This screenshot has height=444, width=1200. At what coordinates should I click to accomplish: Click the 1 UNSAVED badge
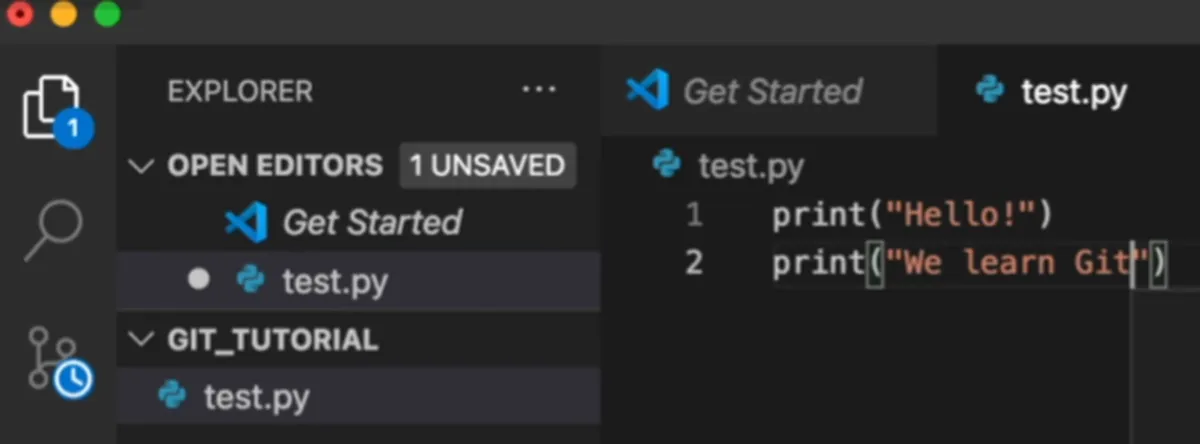click(x=487, y=166)
